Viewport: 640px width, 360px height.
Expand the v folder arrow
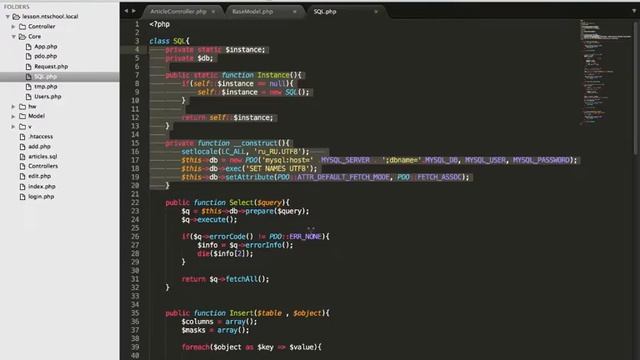click(x=13, y=127)
